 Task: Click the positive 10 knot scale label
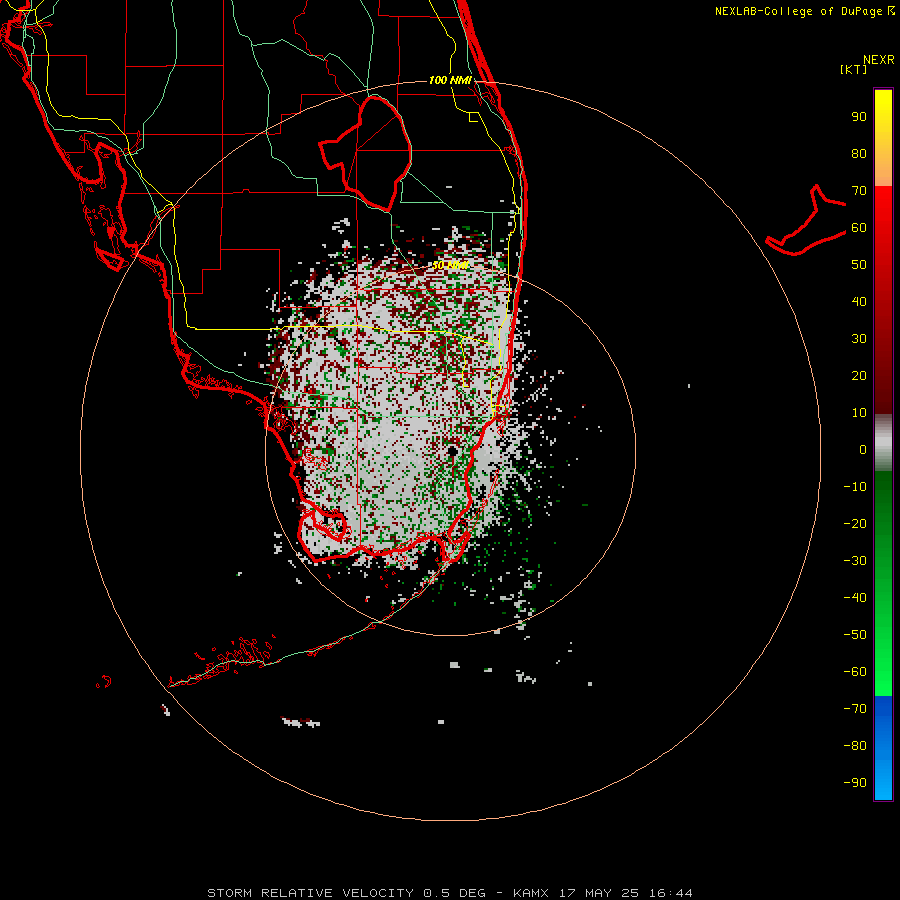[x=859, y=413]
